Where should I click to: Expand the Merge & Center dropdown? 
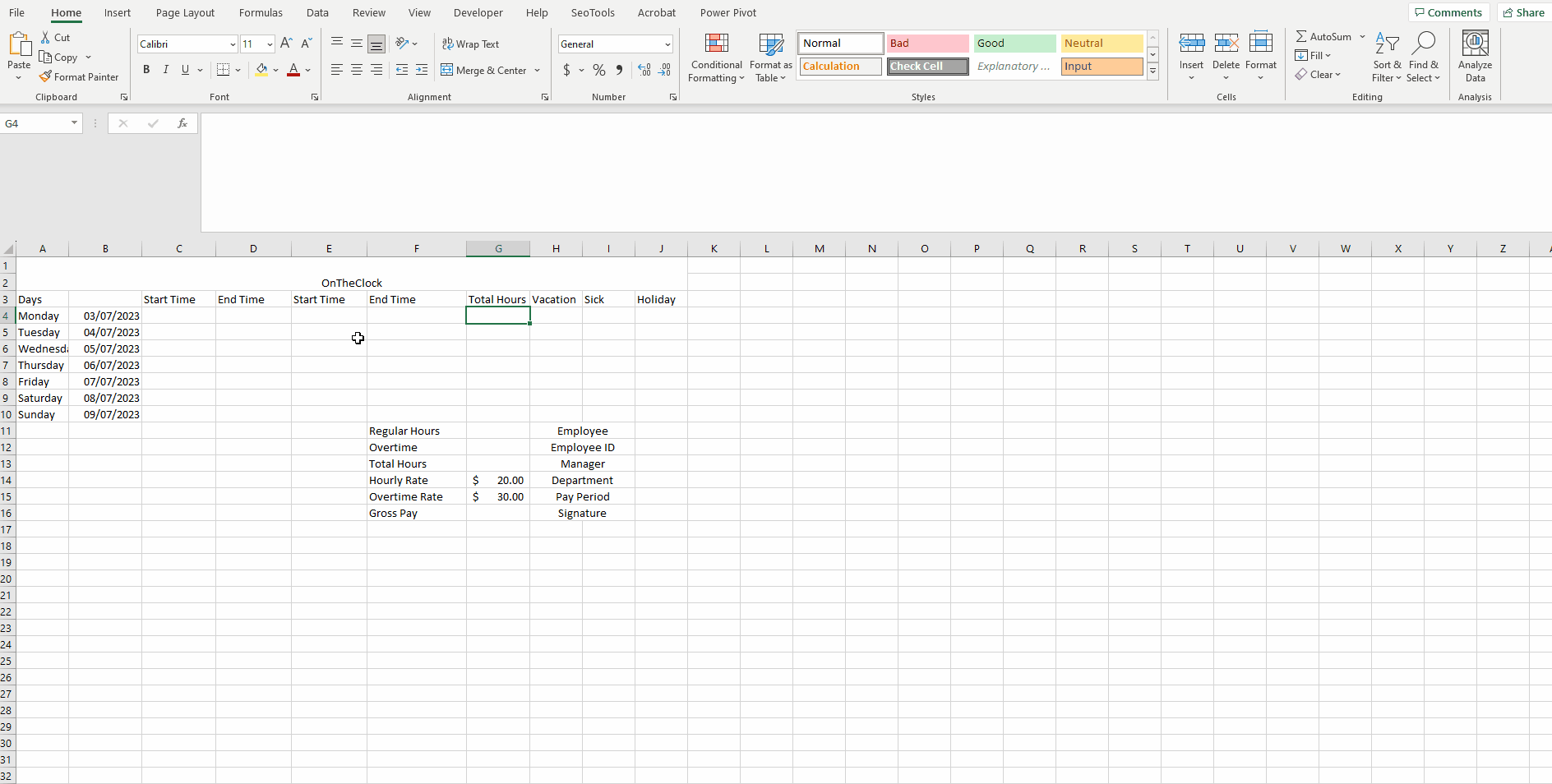tap(538, 70)
